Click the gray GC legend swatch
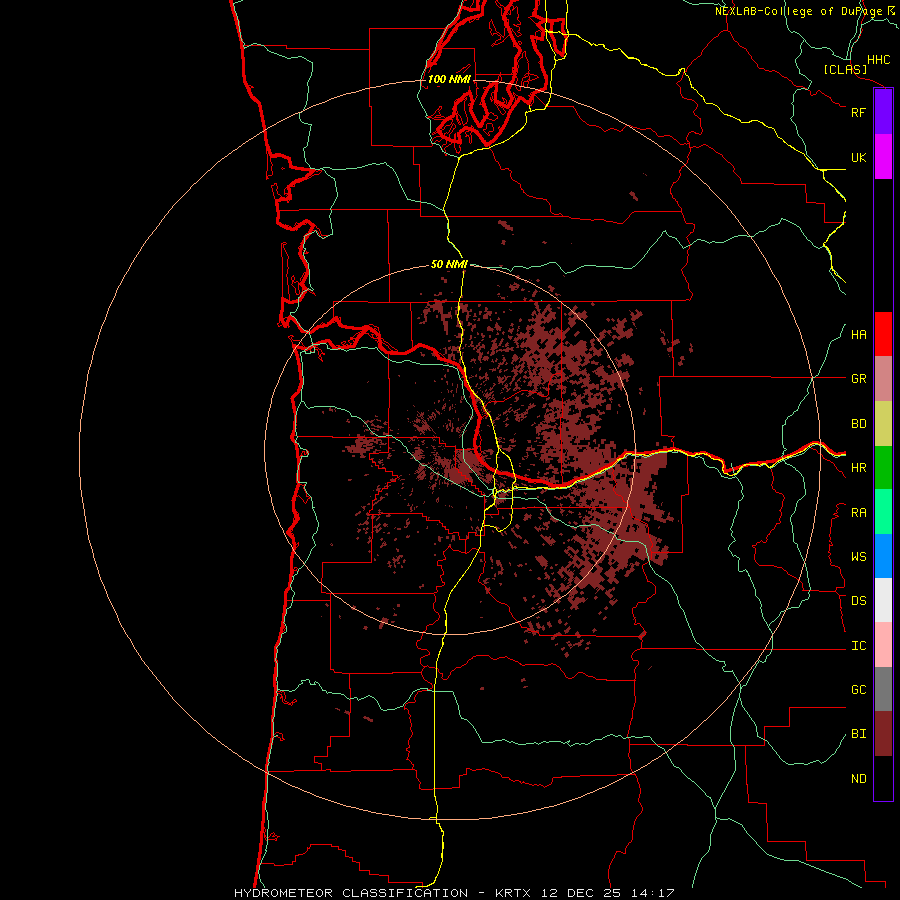 click(883, 689)
